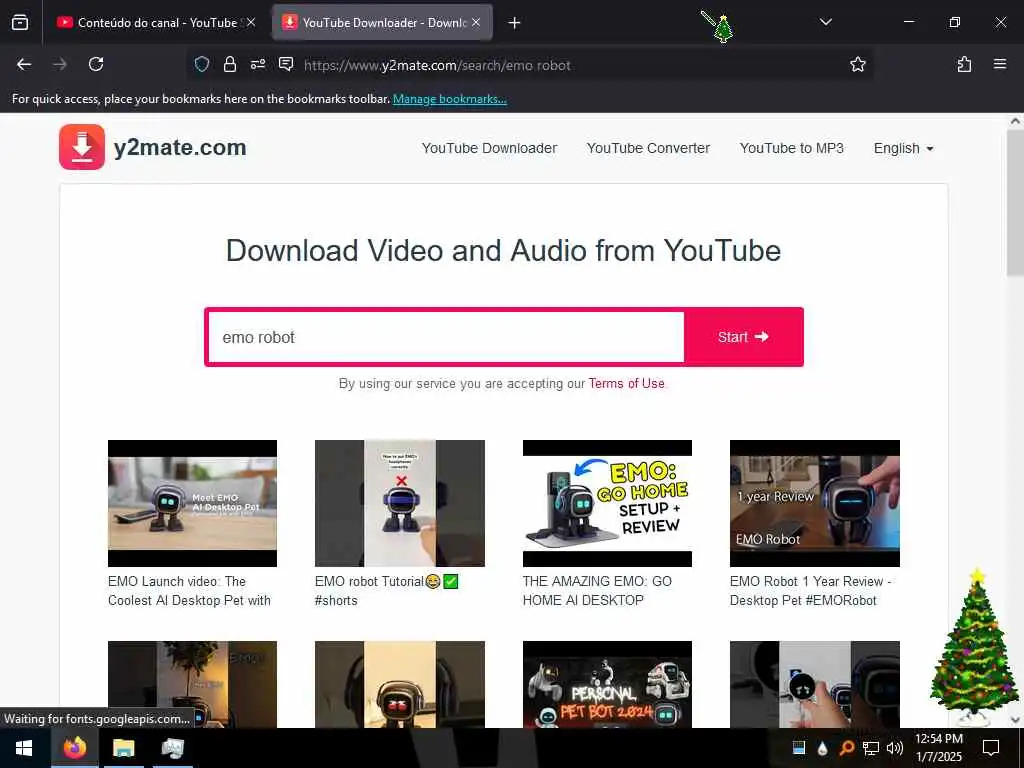Open second-row thumbnail with plant and EMO
The image size is (1024, 768).
tap(192, 684)
